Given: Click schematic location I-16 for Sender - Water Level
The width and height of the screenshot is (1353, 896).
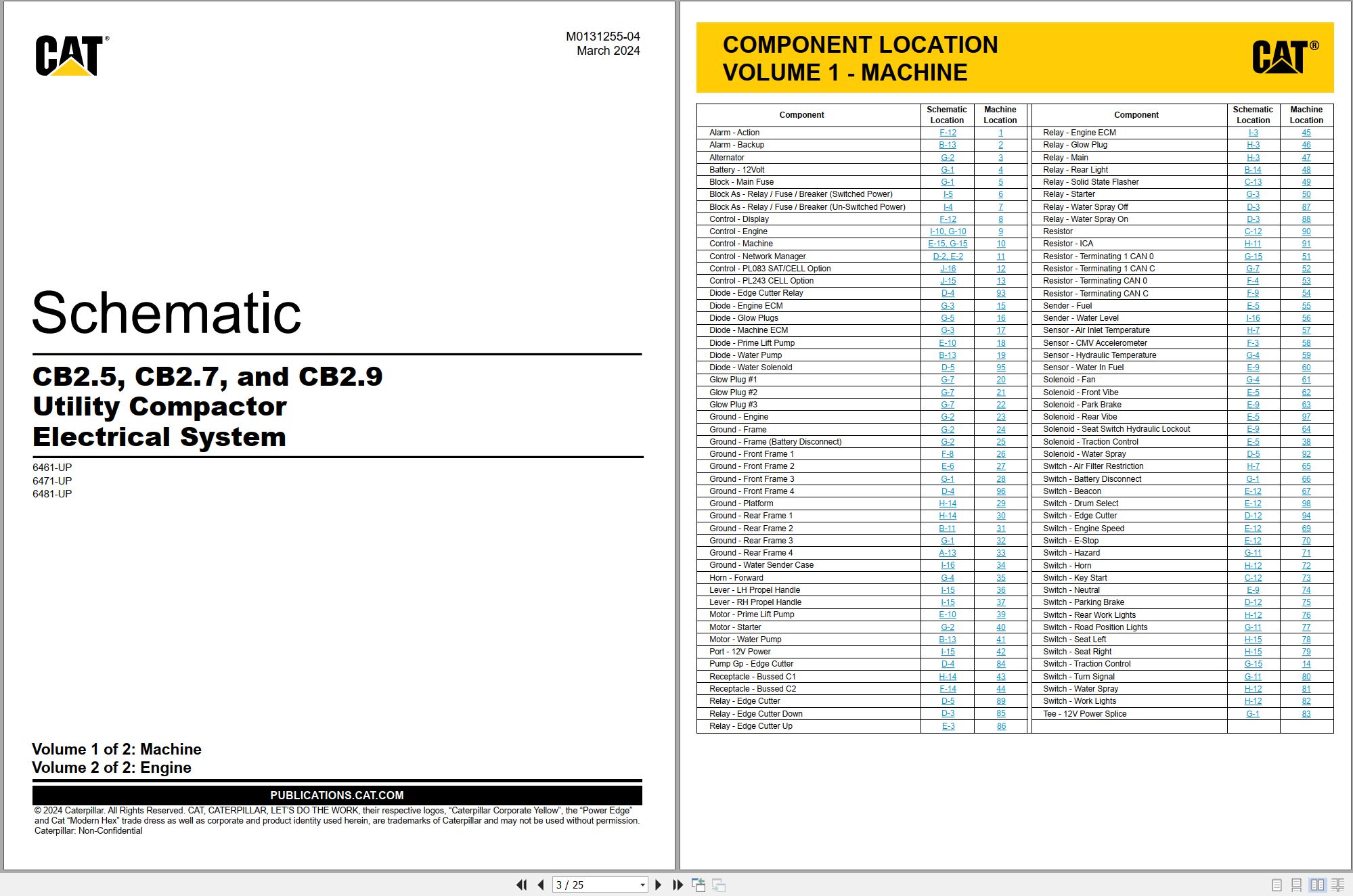Looking at the screenshot, I should pyautogui.click(x=1253, y=318).
